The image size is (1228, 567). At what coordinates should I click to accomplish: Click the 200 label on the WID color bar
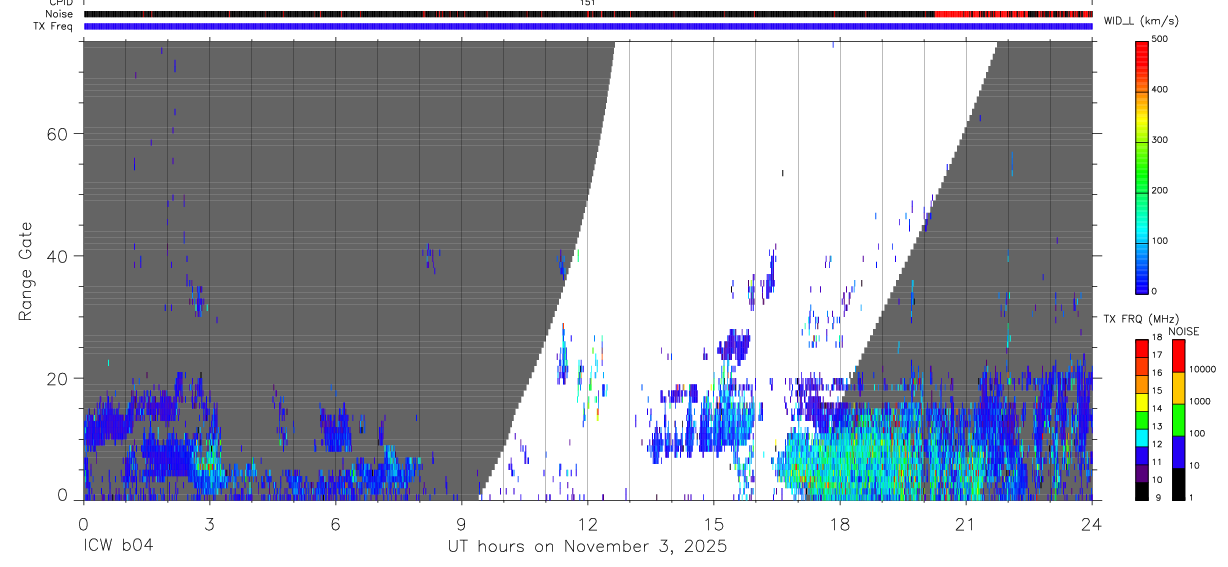pos(1159,191)
